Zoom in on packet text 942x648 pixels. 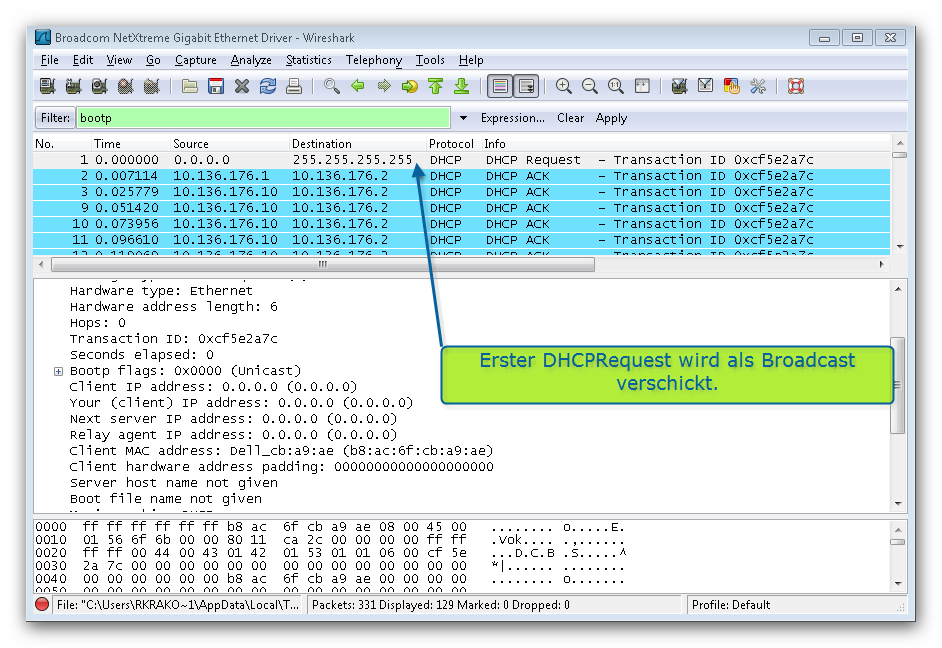564,86
